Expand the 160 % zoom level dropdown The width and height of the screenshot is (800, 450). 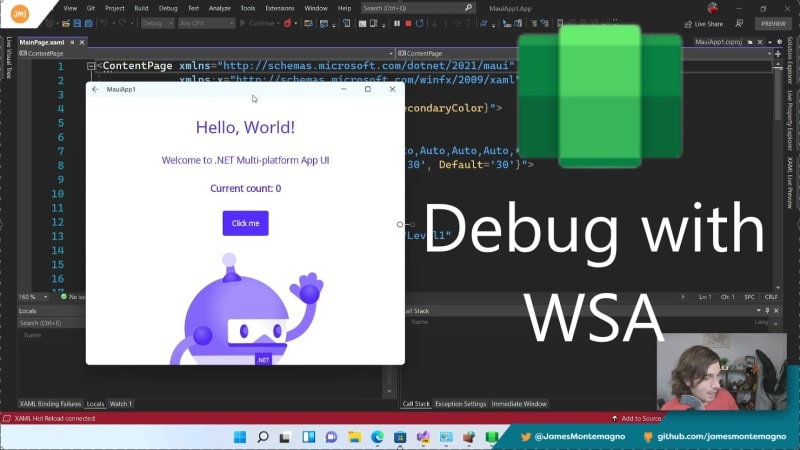(30, 297)
